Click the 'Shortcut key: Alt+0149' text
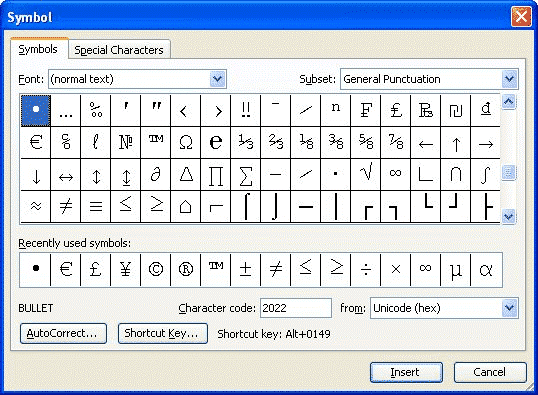538x395 pixels. (274, 334)
